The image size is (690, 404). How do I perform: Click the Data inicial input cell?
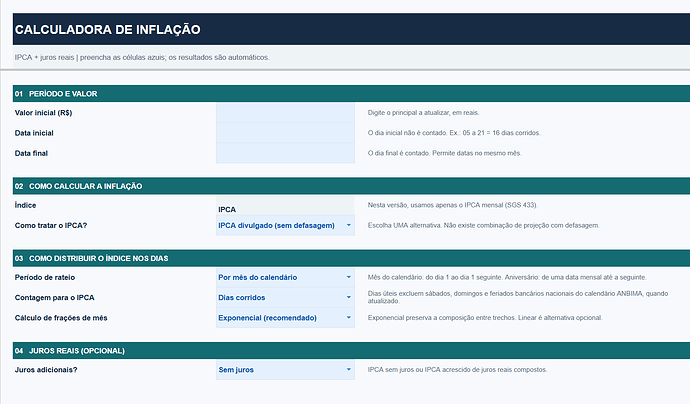[x=285, y=133]
